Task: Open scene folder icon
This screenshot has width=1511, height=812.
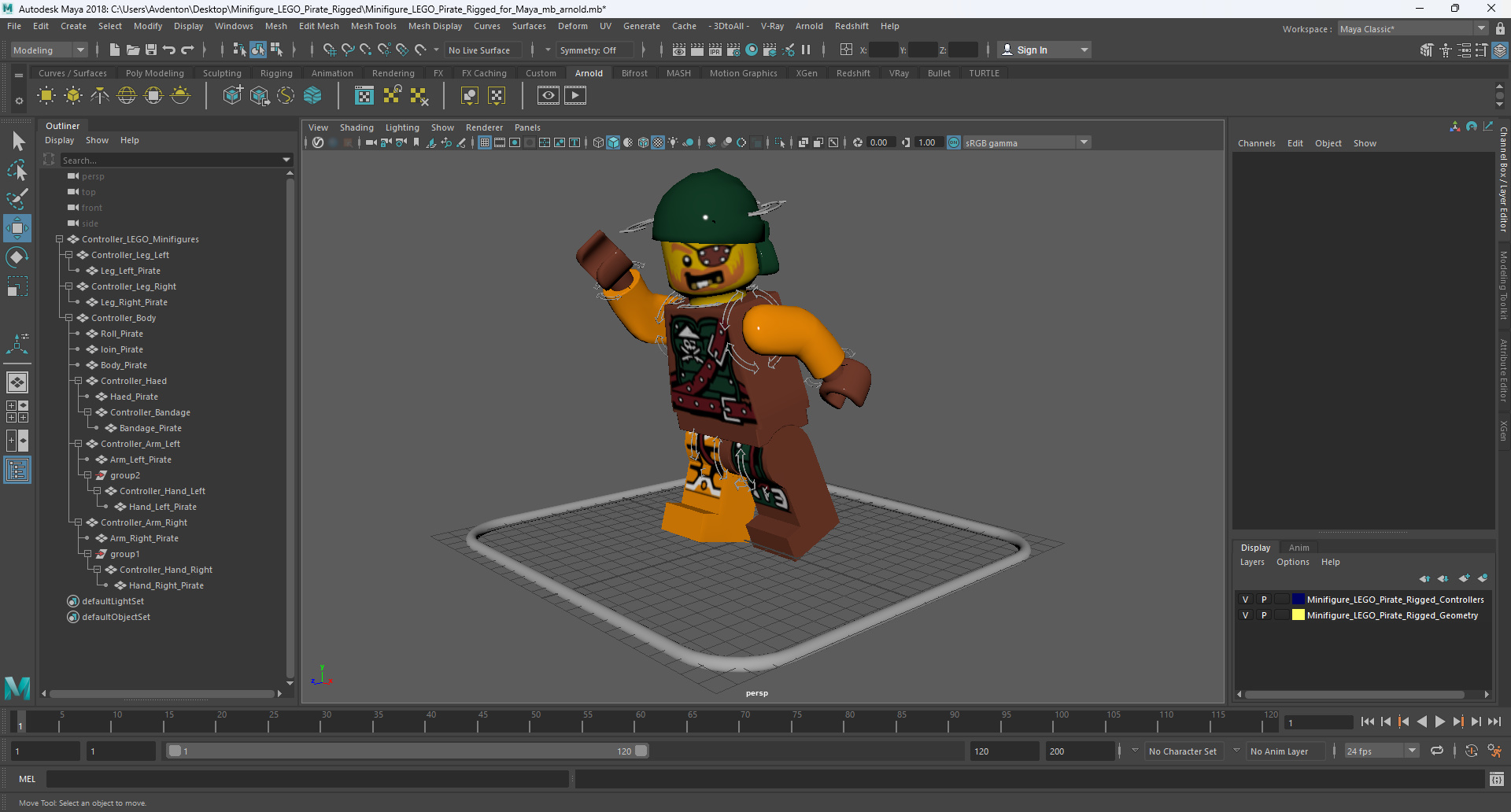Action: pyautogui.click(x=133, y=50)
